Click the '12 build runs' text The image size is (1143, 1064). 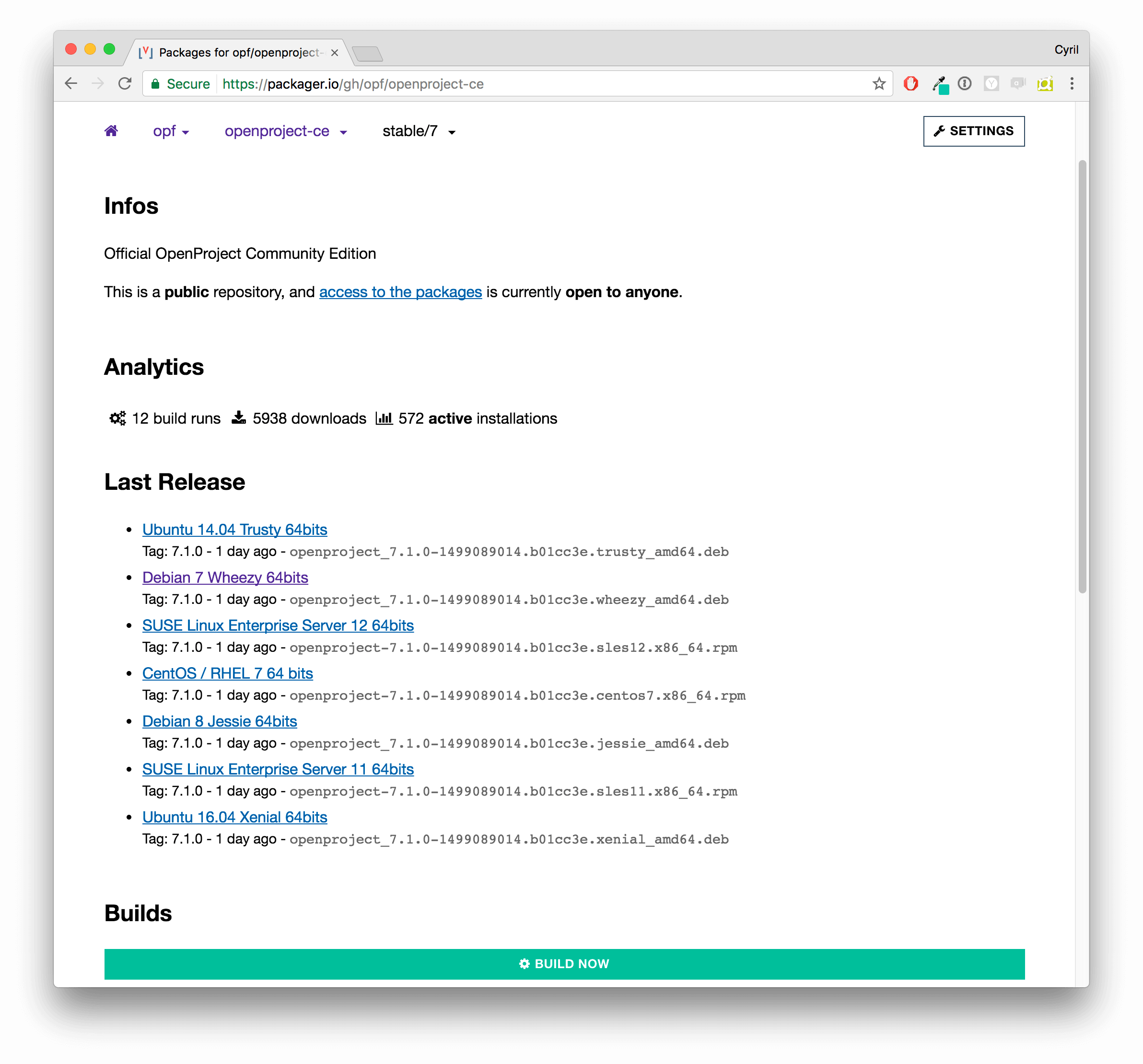[176, 418]
